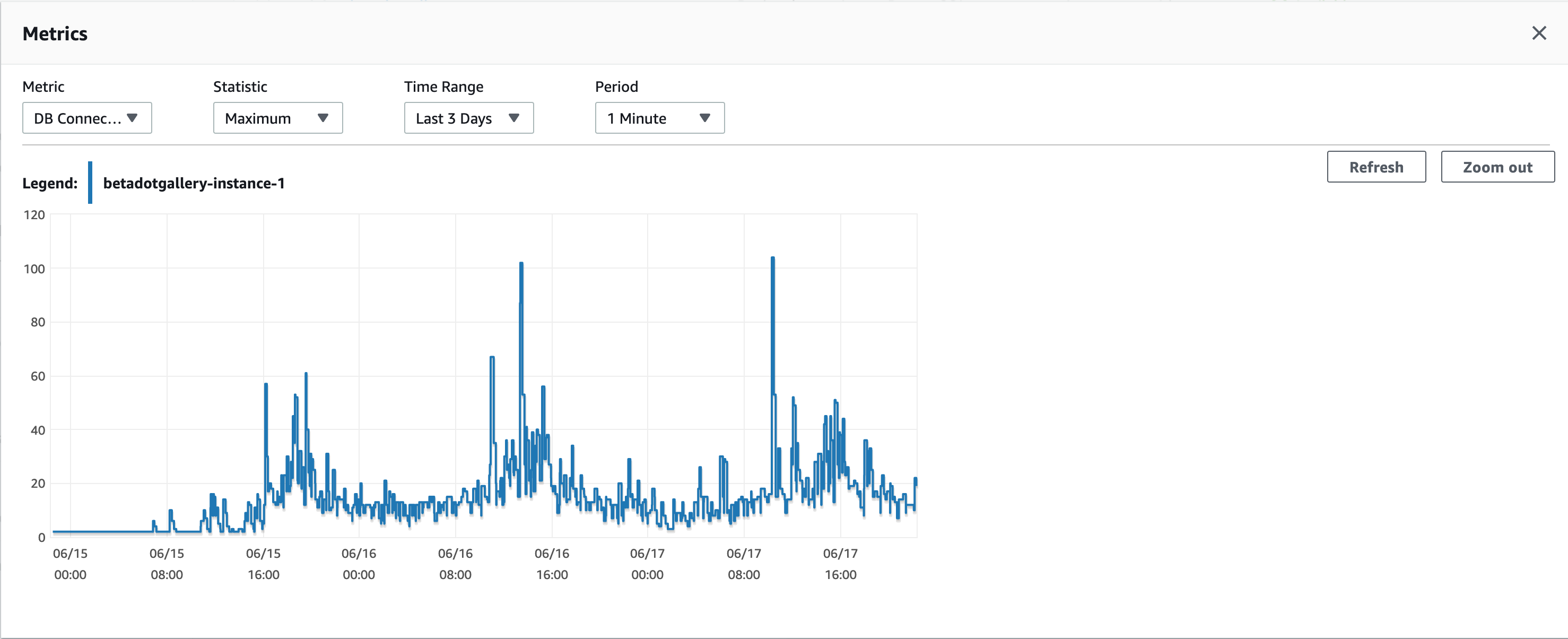
Task: Click the 06/15 16:00 axis label
Action: pos(263,564)
